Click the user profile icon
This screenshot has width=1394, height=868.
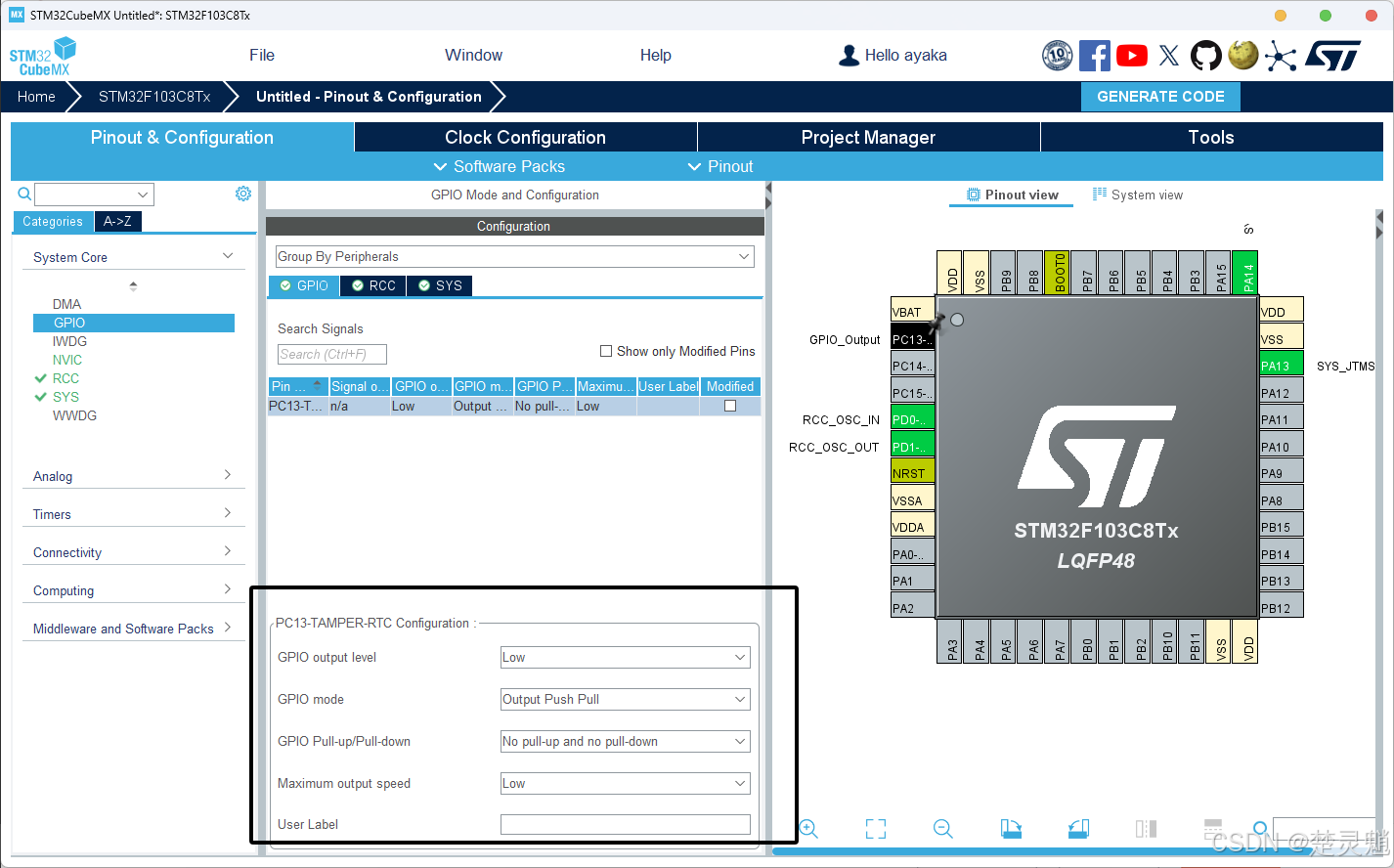tap(849, 56)
